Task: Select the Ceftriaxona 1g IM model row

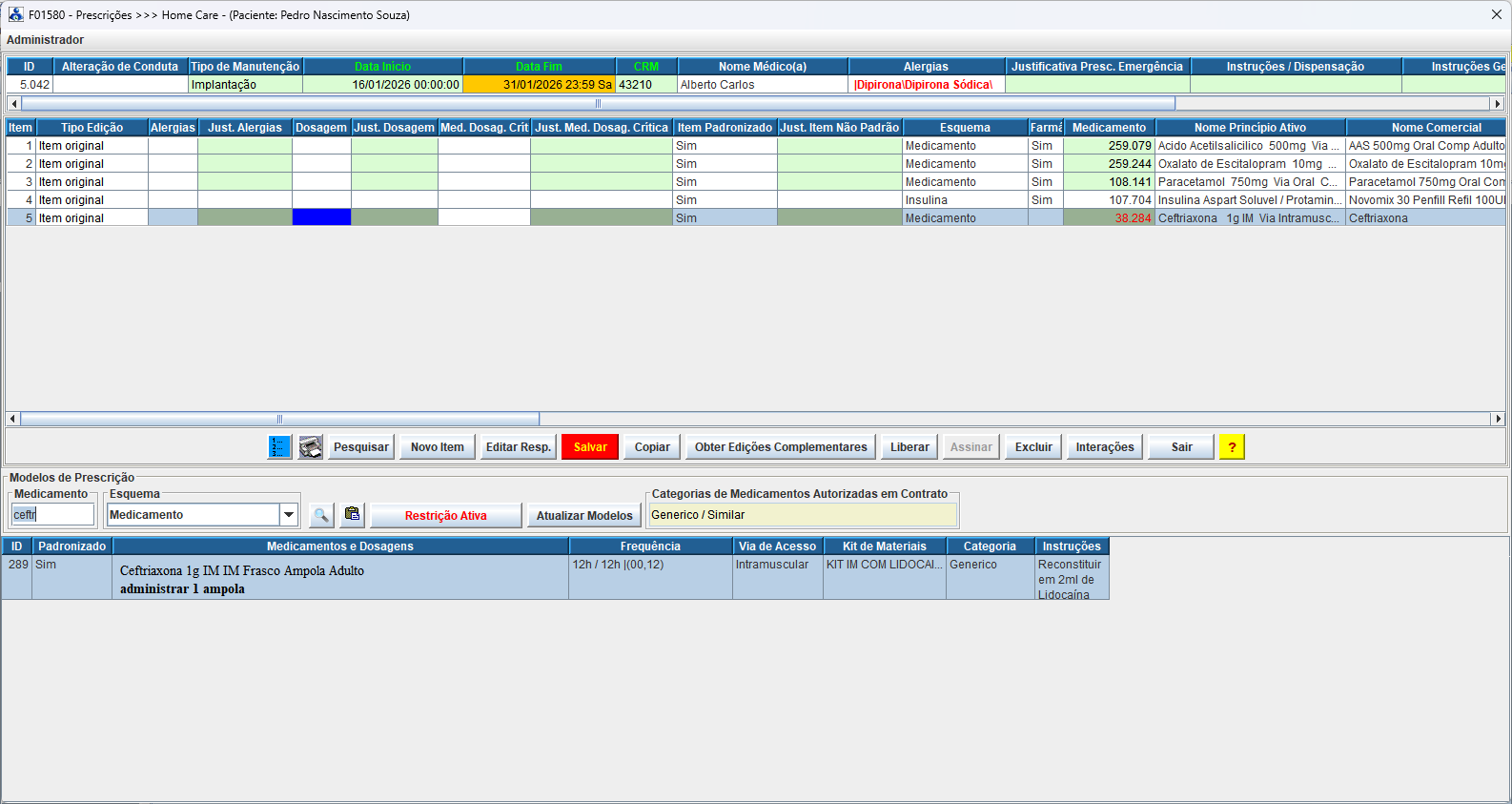Action: click(339, 579)
